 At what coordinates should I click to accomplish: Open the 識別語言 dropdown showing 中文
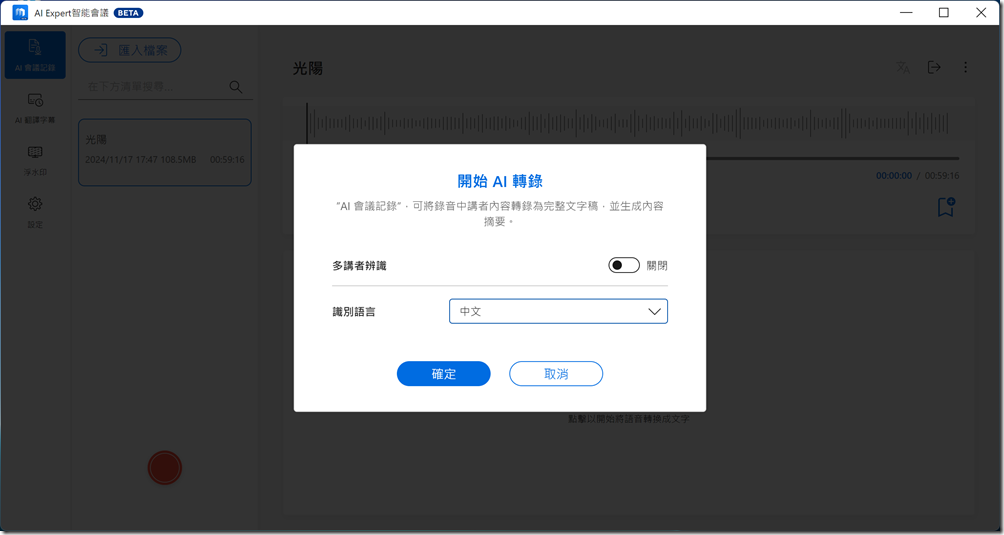tap(558, 311)
